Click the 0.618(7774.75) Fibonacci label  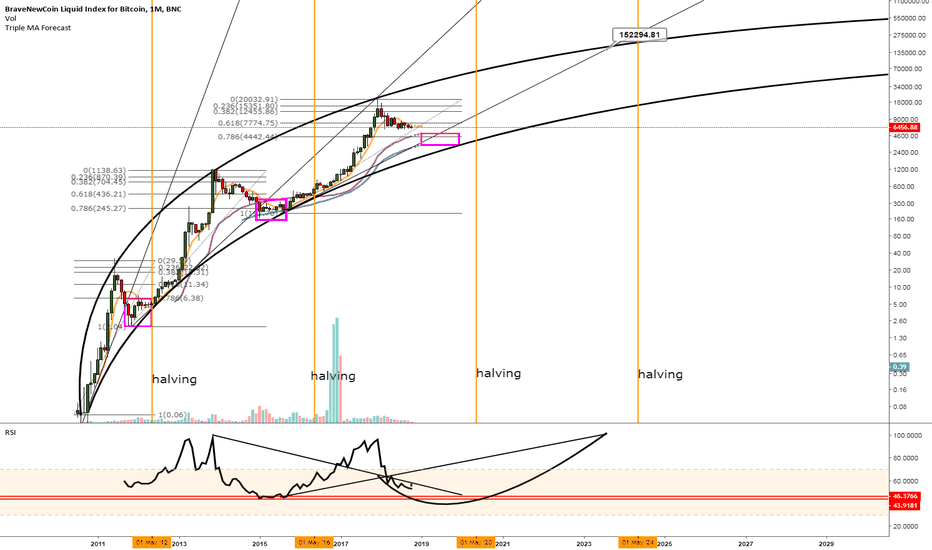click(248, 123)
